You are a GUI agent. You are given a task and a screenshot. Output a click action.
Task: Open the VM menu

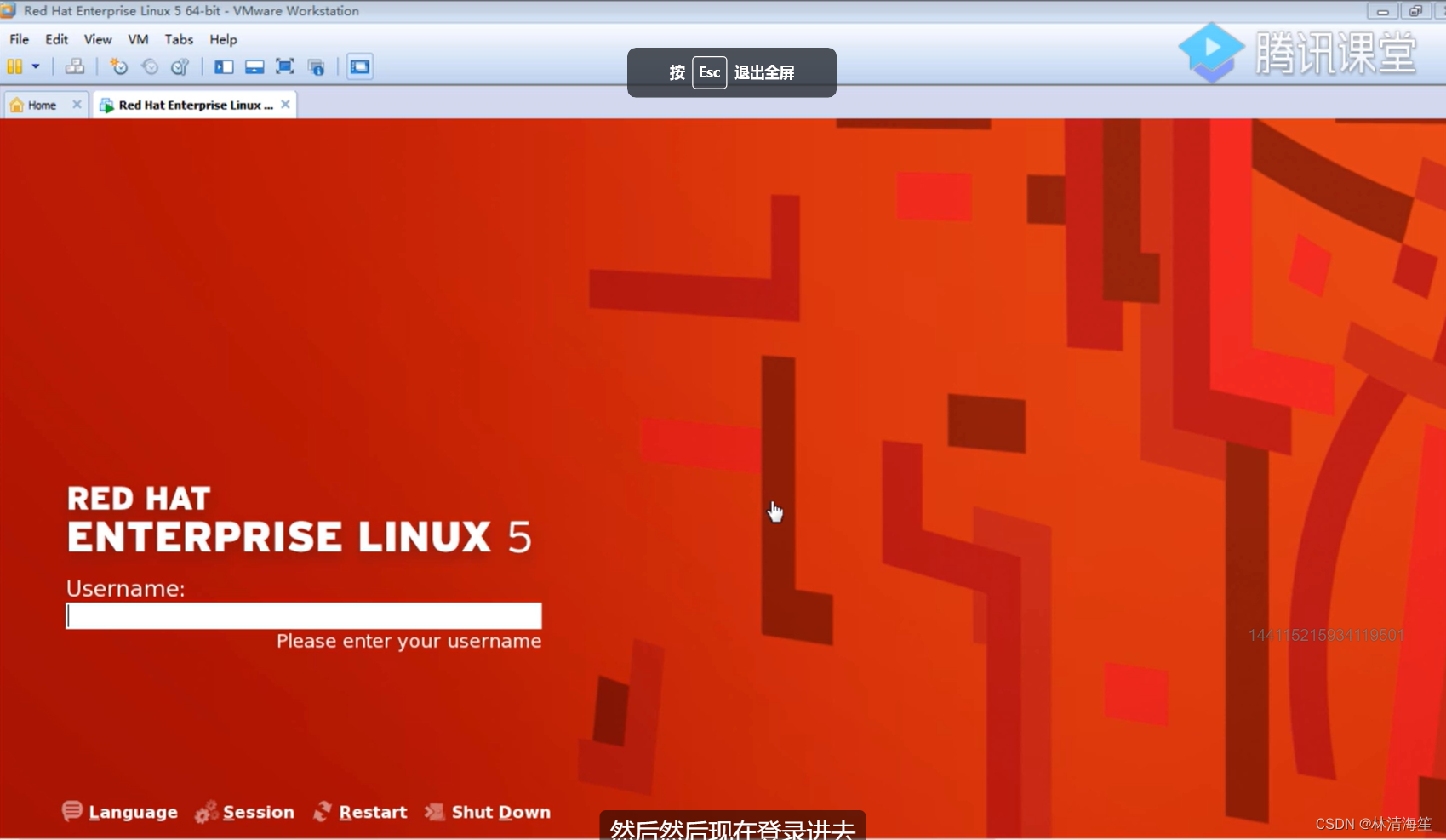tap(138, 39)
